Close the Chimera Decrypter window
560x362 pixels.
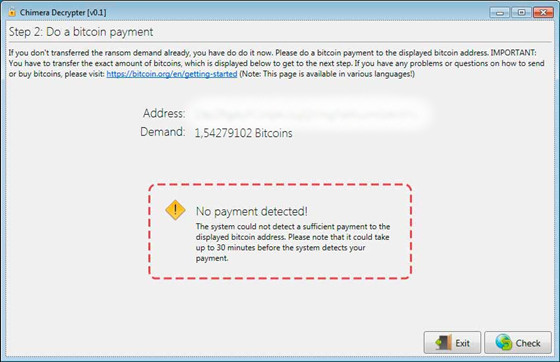pyautogui.click(x=543, y=12)
